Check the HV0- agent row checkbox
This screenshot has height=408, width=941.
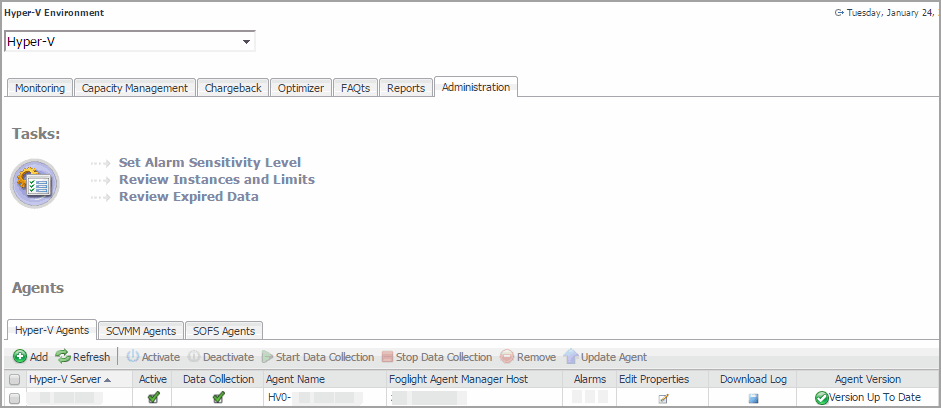pos(16,398)
